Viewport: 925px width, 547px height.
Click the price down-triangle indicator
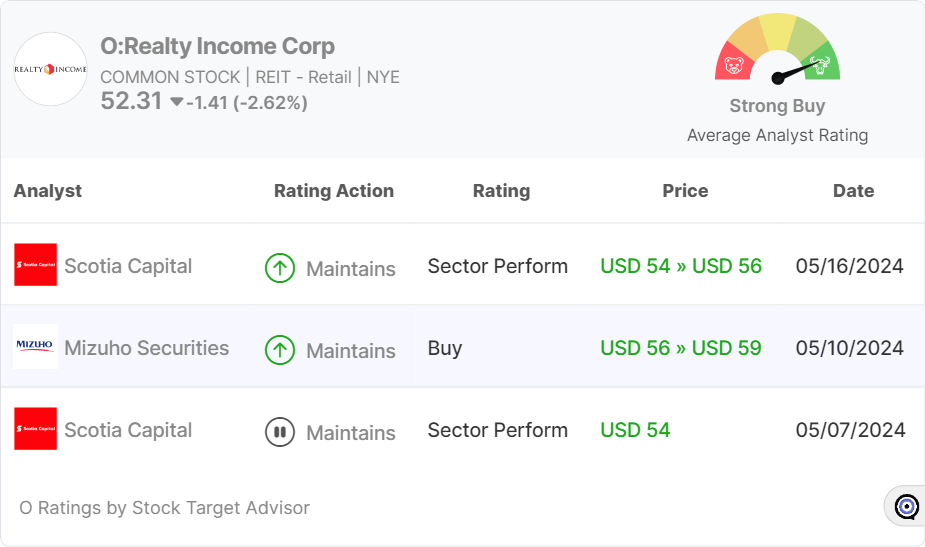click(x=176, y=102)
